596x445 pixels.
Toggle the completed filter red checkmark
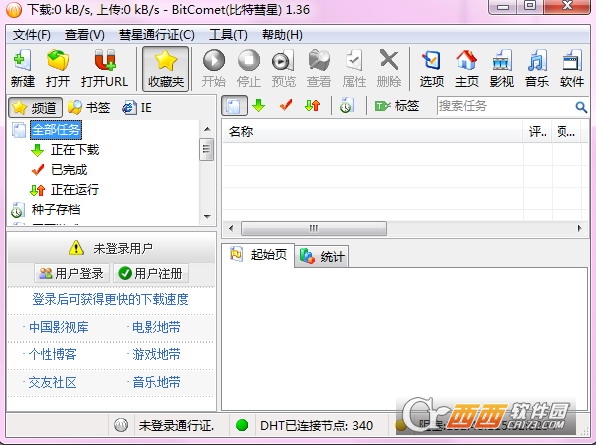286,106
